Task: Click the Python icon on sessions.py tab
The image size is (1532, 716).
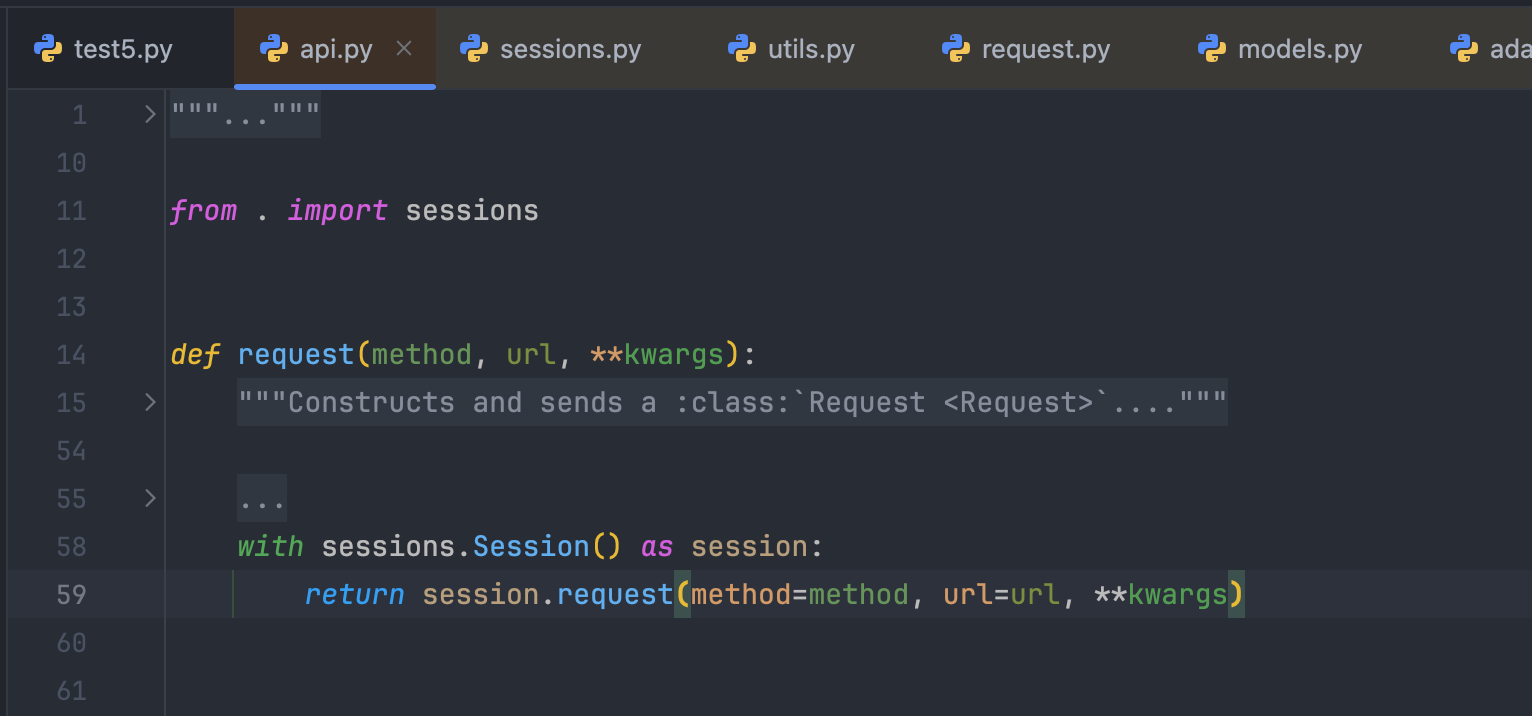Action: [474, 49]
